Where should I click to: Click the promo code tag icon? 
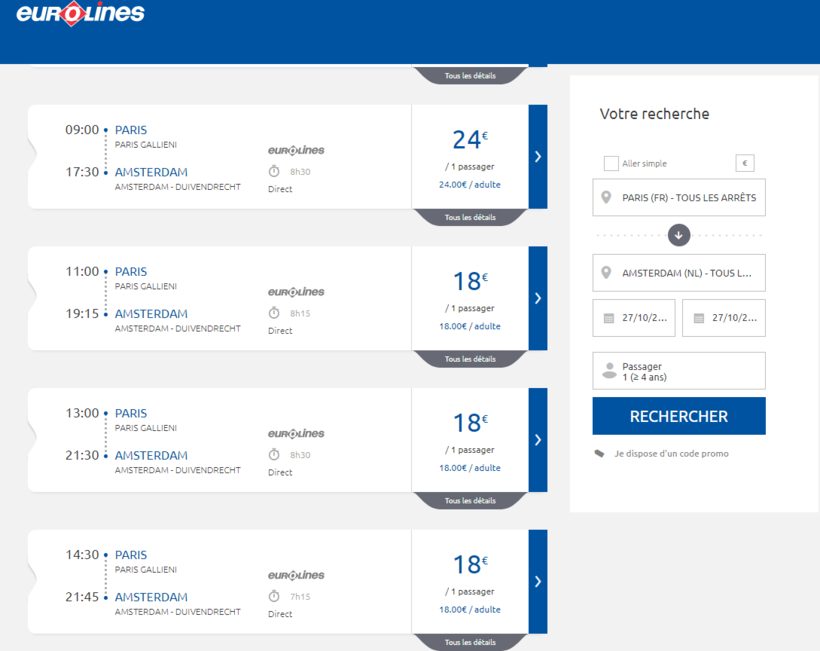click(x=599, y=453)
